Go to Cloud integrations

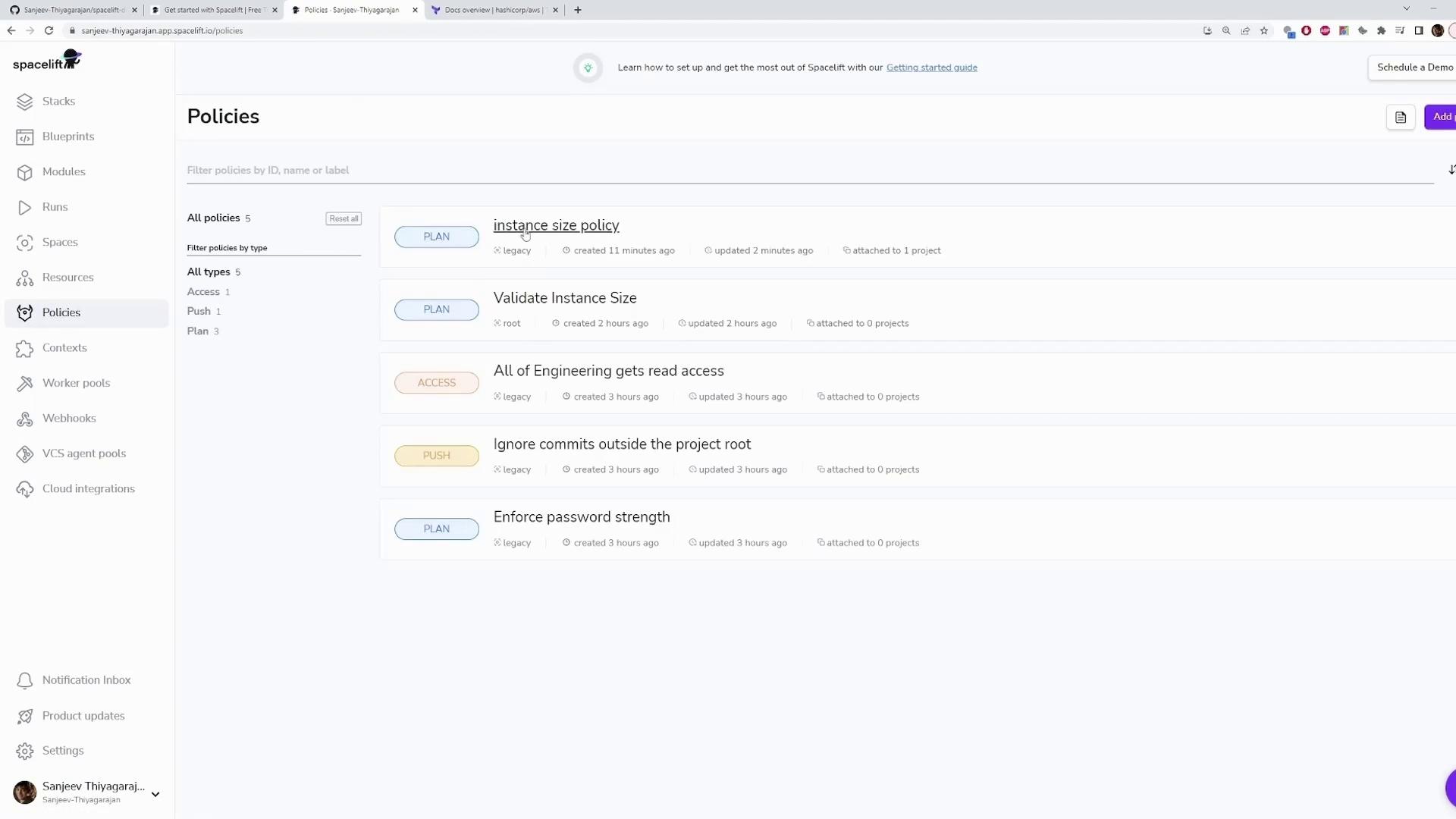pyautogui.click(x=88, y=489)
